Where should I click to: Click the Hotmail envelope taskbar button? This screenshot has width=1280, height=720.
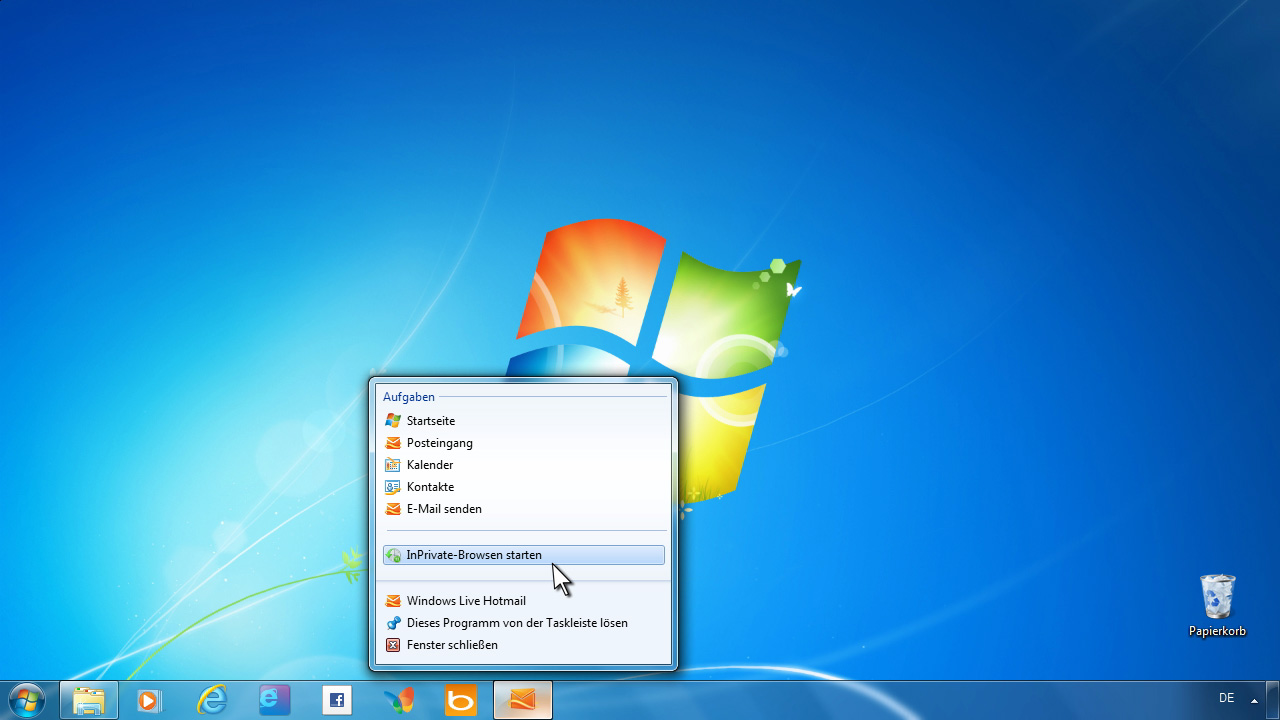pyautogui.click(x=523, y=700)
